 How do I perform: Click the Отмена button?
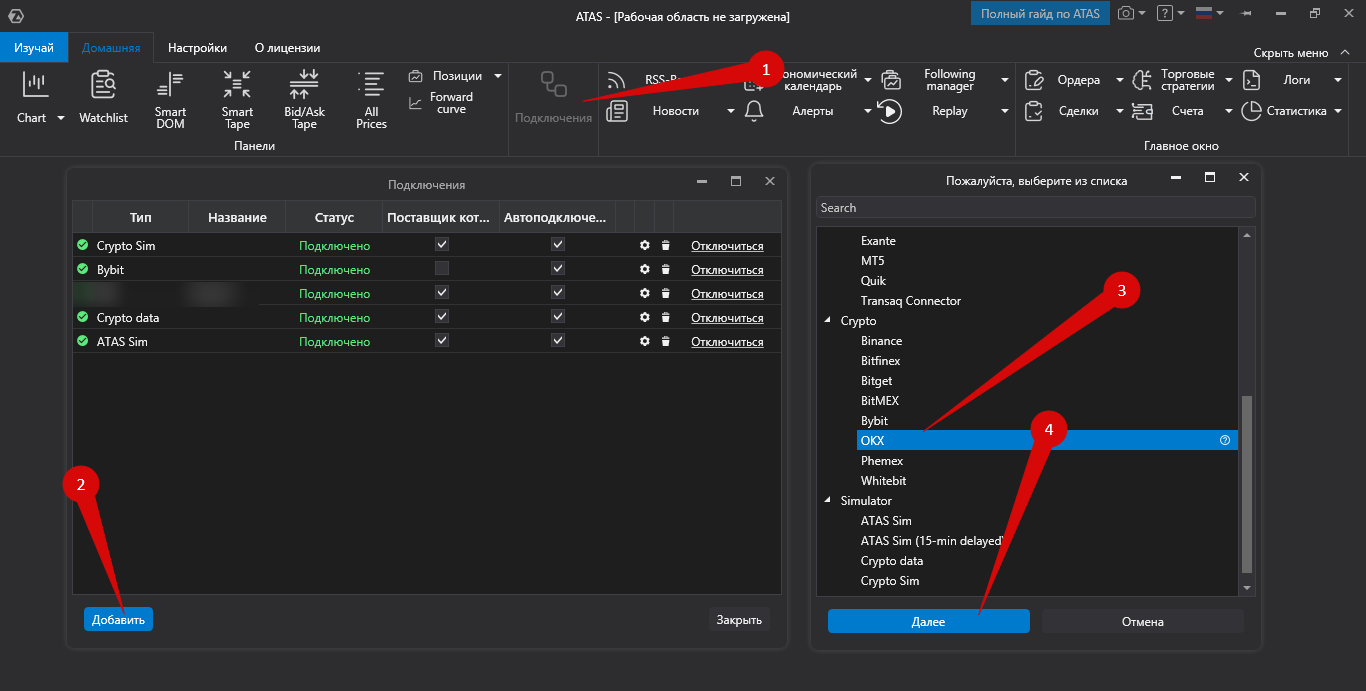1143,622
